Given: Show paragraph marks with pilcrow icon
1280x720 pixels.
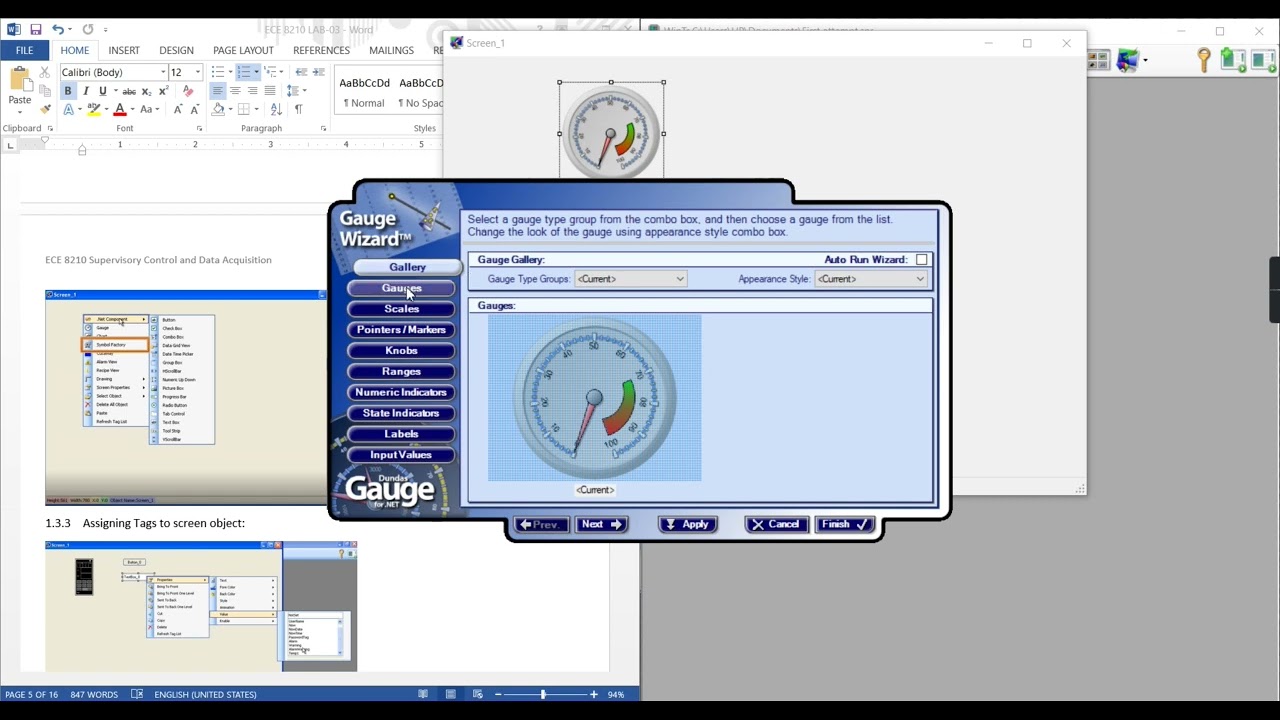Looking at the screenshot, I should pos(298,109).
